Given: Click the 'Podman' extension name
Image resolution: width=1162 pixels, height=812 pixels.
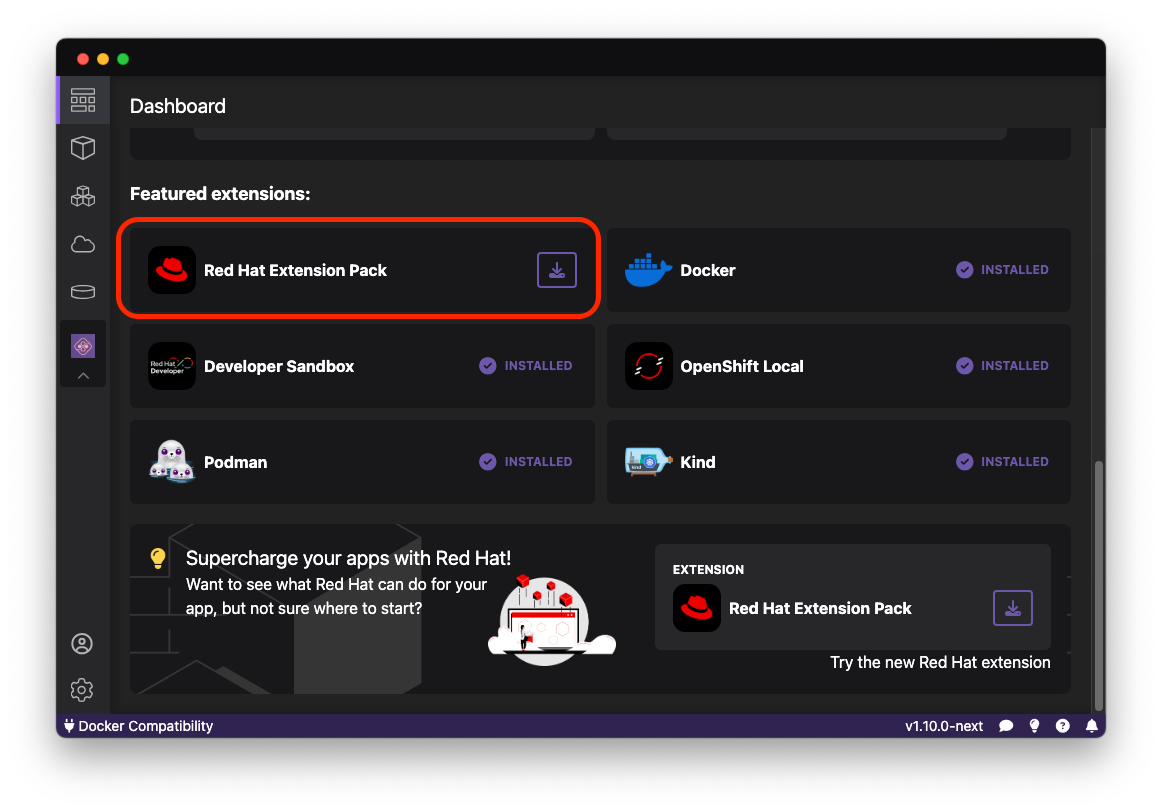Looking at the screenshot, I should (x=236, y=462).
